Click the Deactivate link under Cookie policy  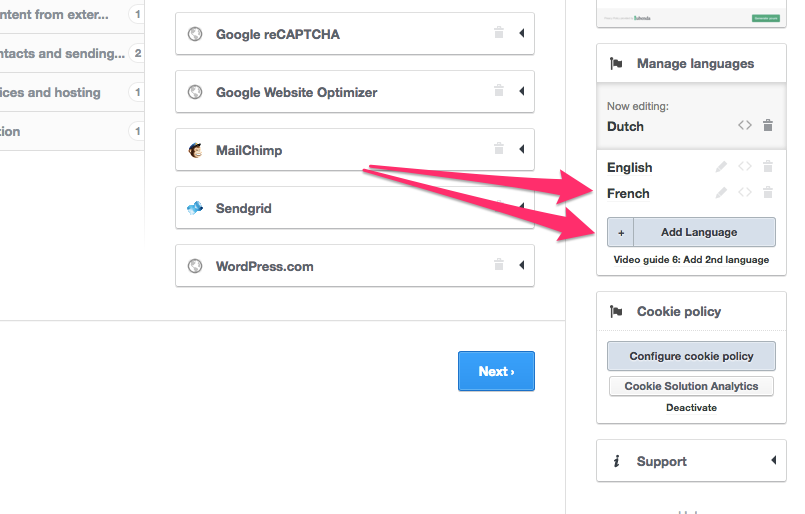pos(691,408)
